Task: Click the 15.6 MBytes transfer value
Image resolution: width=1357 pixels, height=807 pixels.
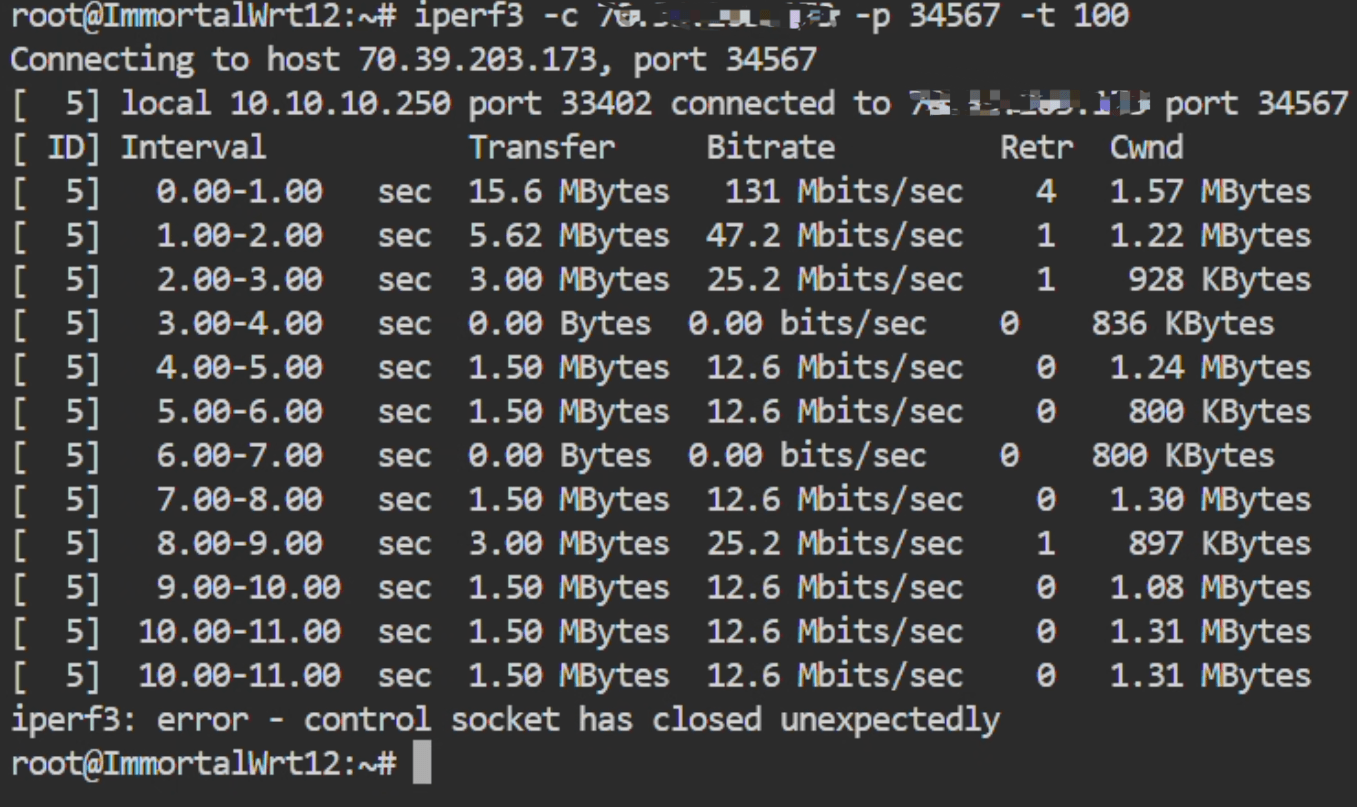Action: (568, 192)
